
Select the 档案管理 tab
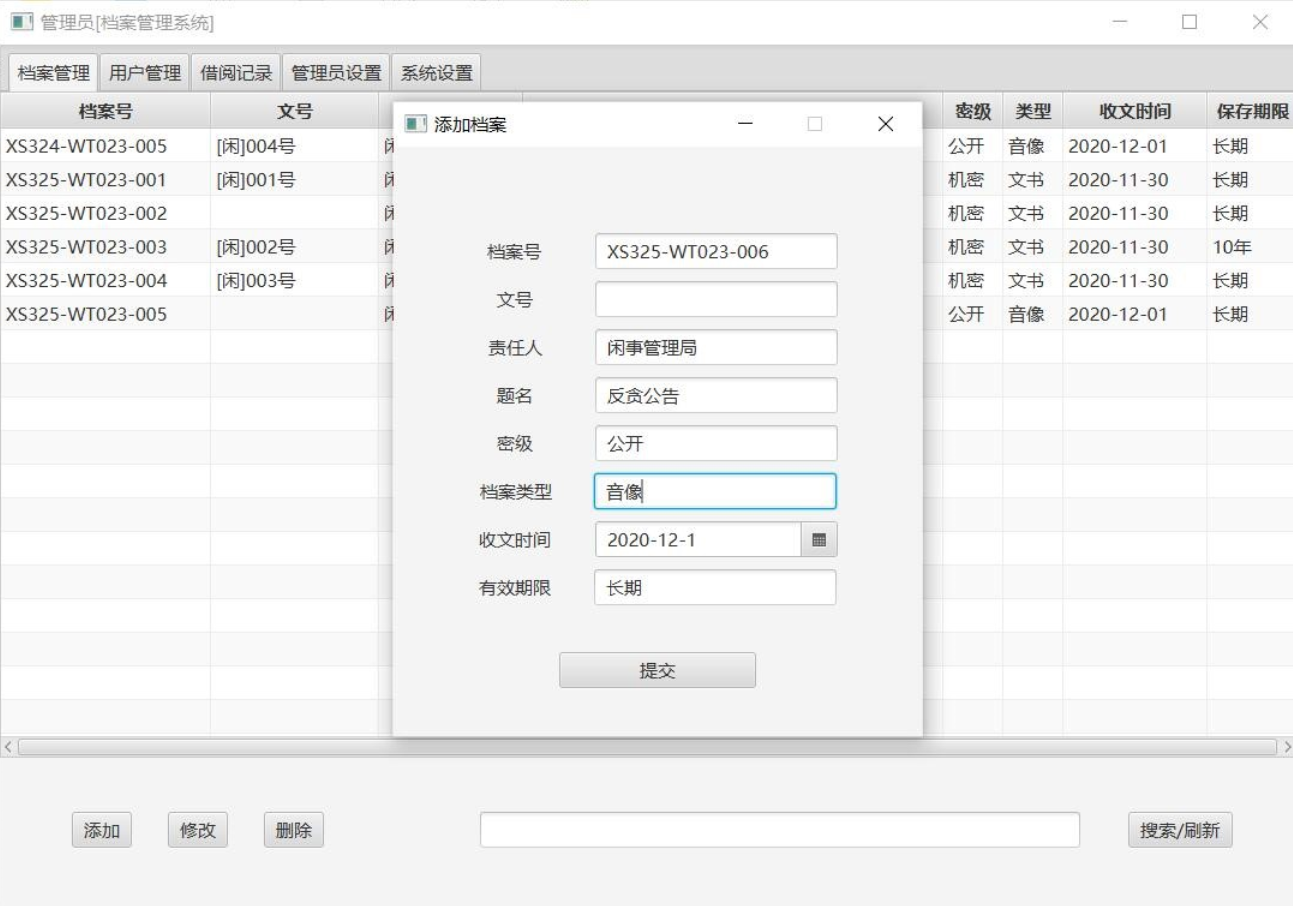(51, 71)
